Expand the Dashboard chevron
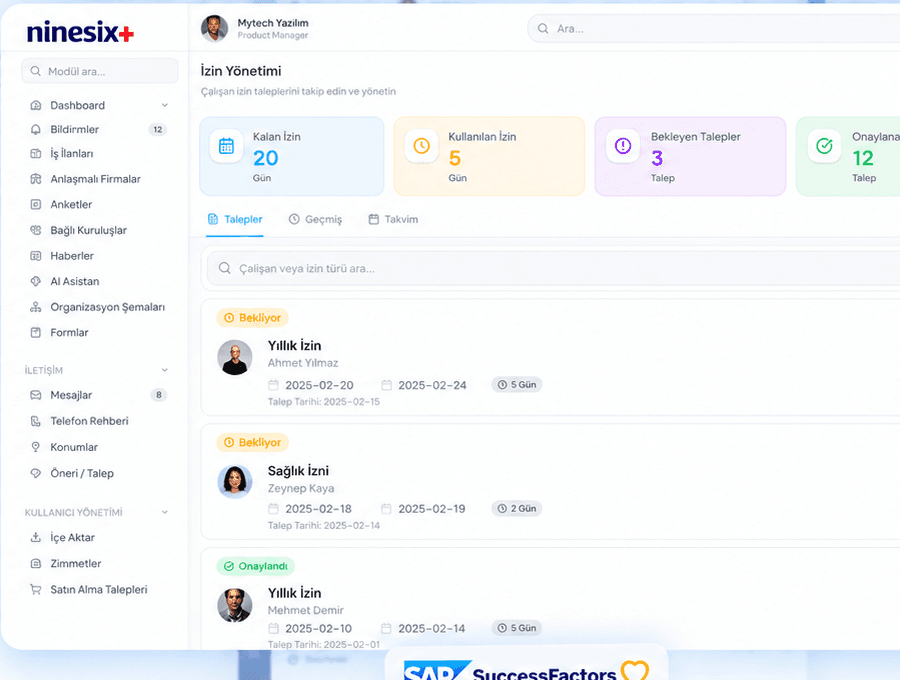The image size is (900, 680). point(165,105)
